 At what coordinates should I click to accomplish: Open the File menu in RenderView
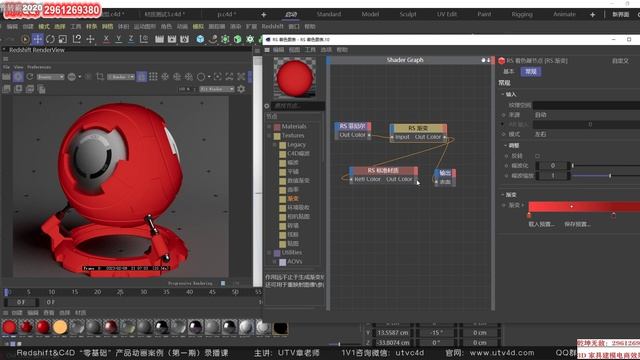coord(6,67)
